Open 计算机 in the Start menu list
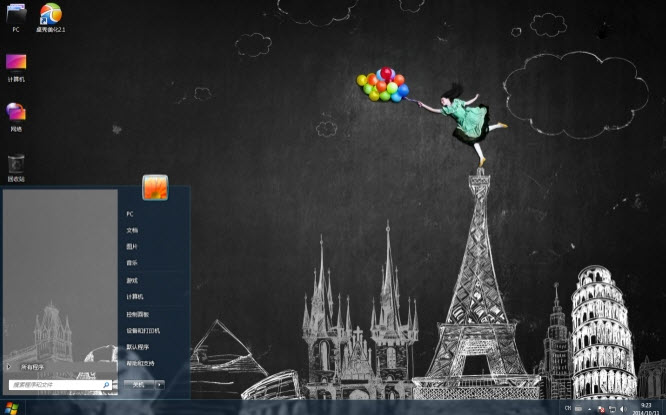Screen dimensions: 666x415 pos(135,296)
